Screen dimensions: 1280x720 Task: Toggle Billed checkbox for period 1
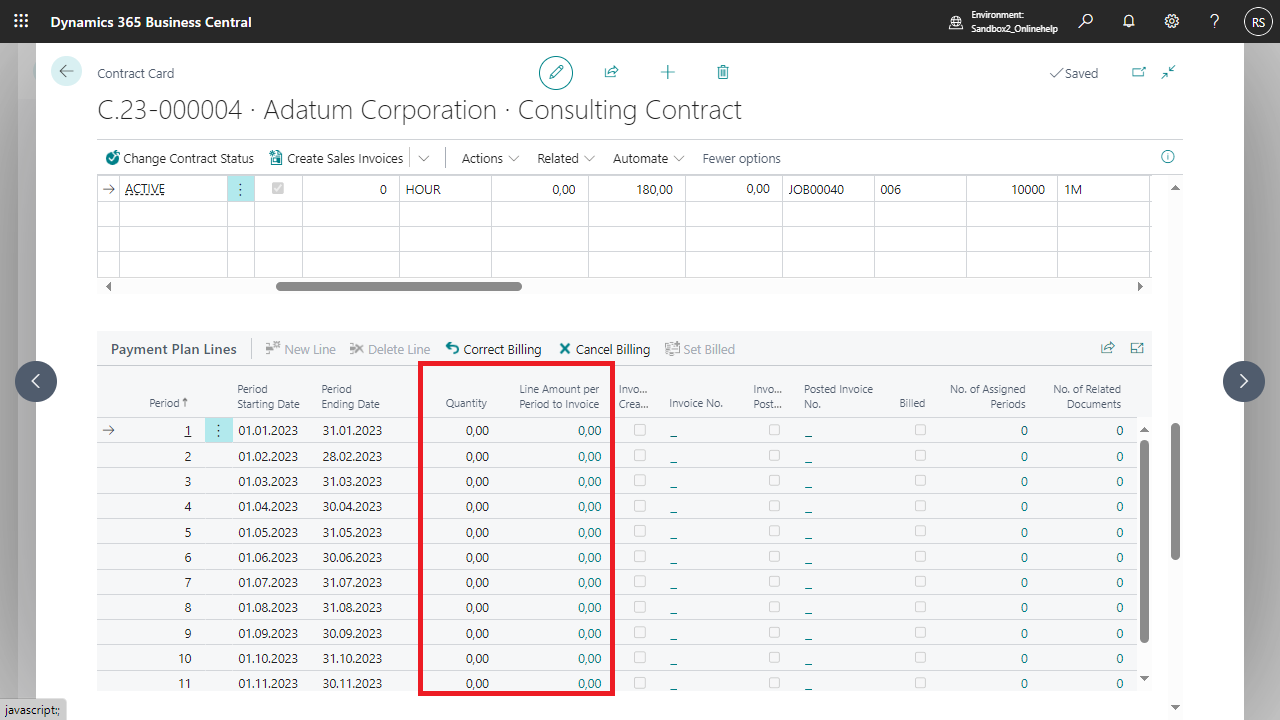coord(920,430)
